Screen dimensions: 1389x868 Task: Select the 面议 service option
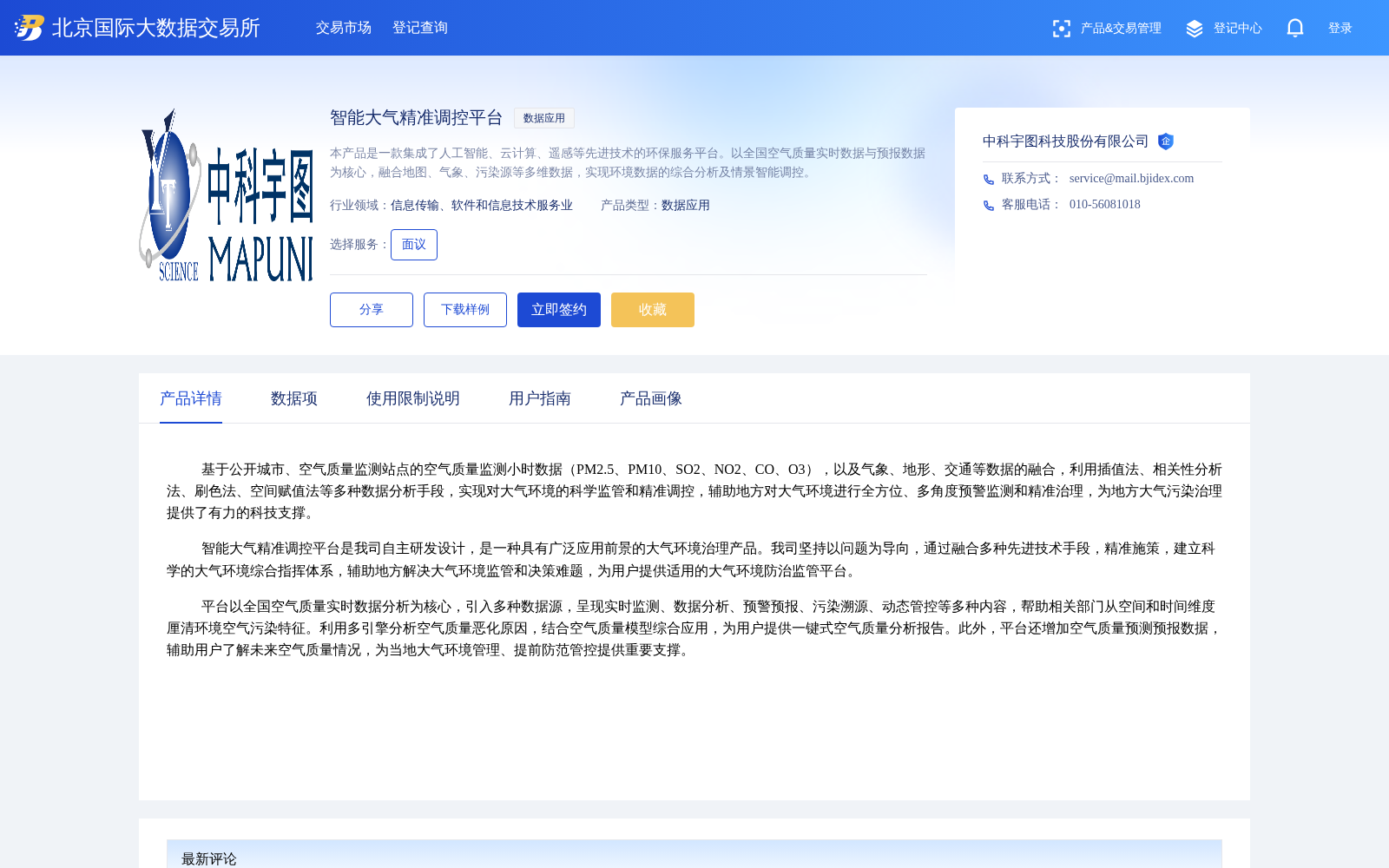[414, 245]
